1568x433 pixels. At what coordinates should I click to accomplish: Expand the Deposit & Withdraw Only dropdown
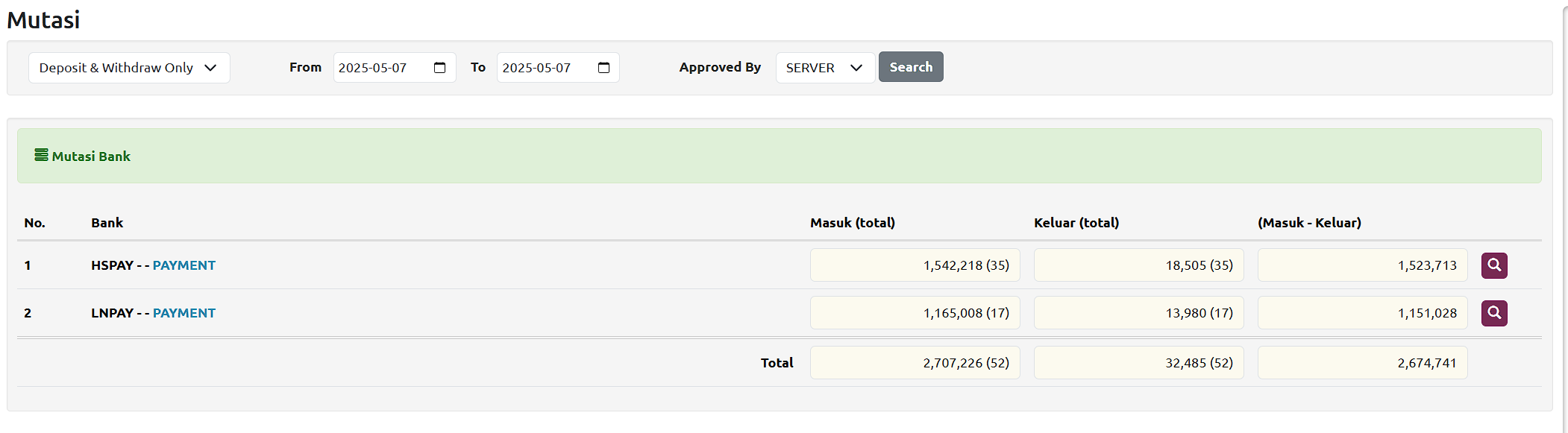click(129, 68)
